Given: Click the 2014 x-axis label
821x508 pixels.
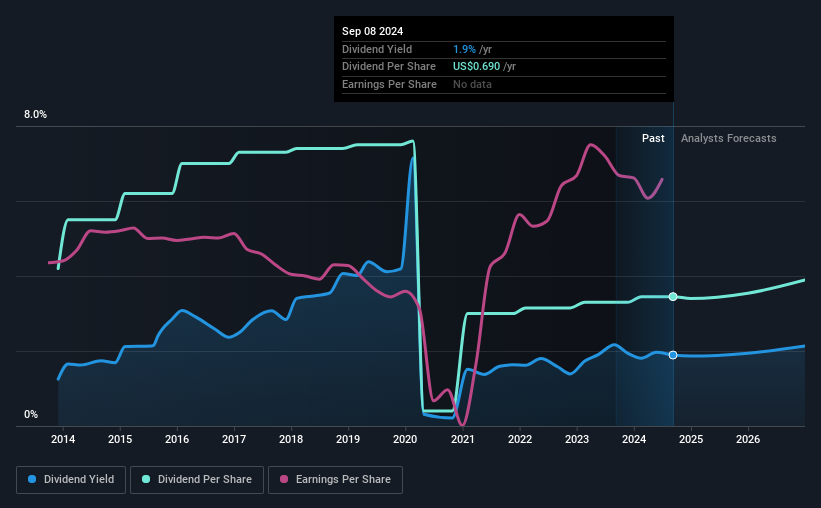Looking at the screenshot, I should (x=63, y=439).
